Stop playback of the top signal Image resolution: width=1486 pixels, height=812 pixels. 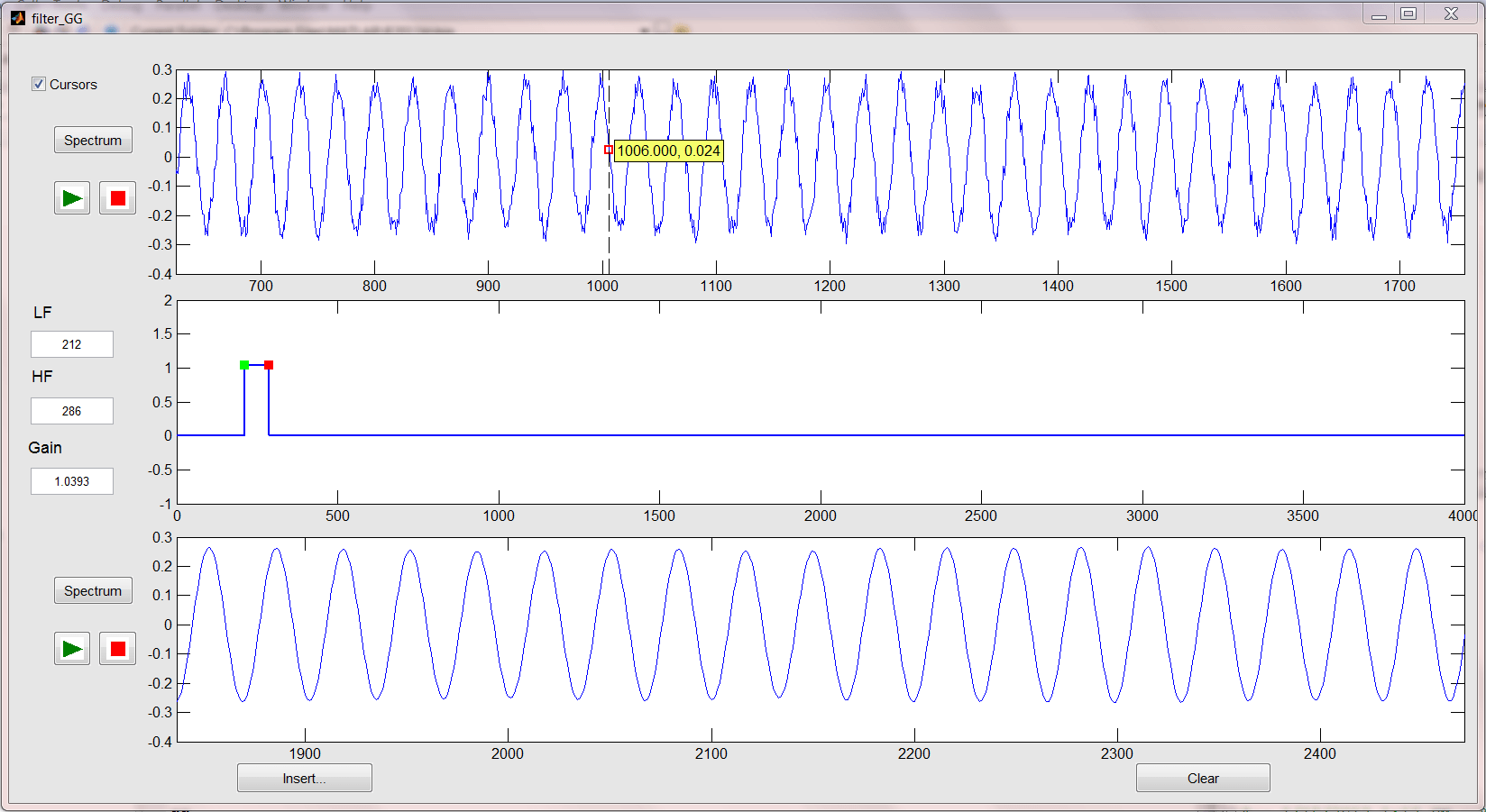click(x=117, y=197)
